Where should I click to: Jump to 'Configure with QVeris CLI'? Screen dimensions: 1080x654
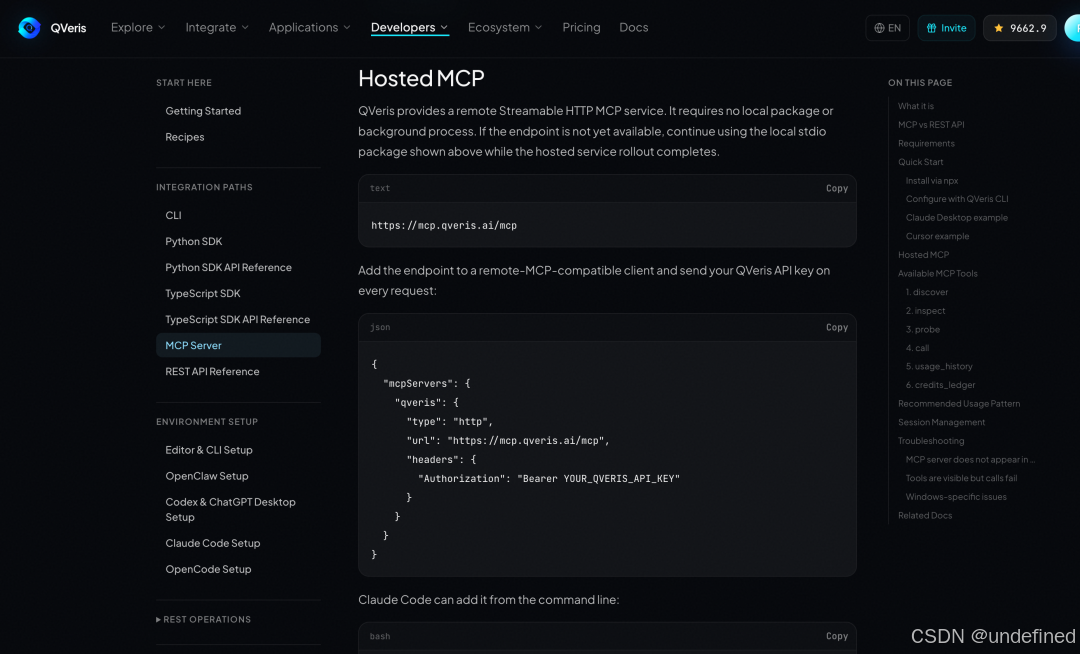(957, 199)
